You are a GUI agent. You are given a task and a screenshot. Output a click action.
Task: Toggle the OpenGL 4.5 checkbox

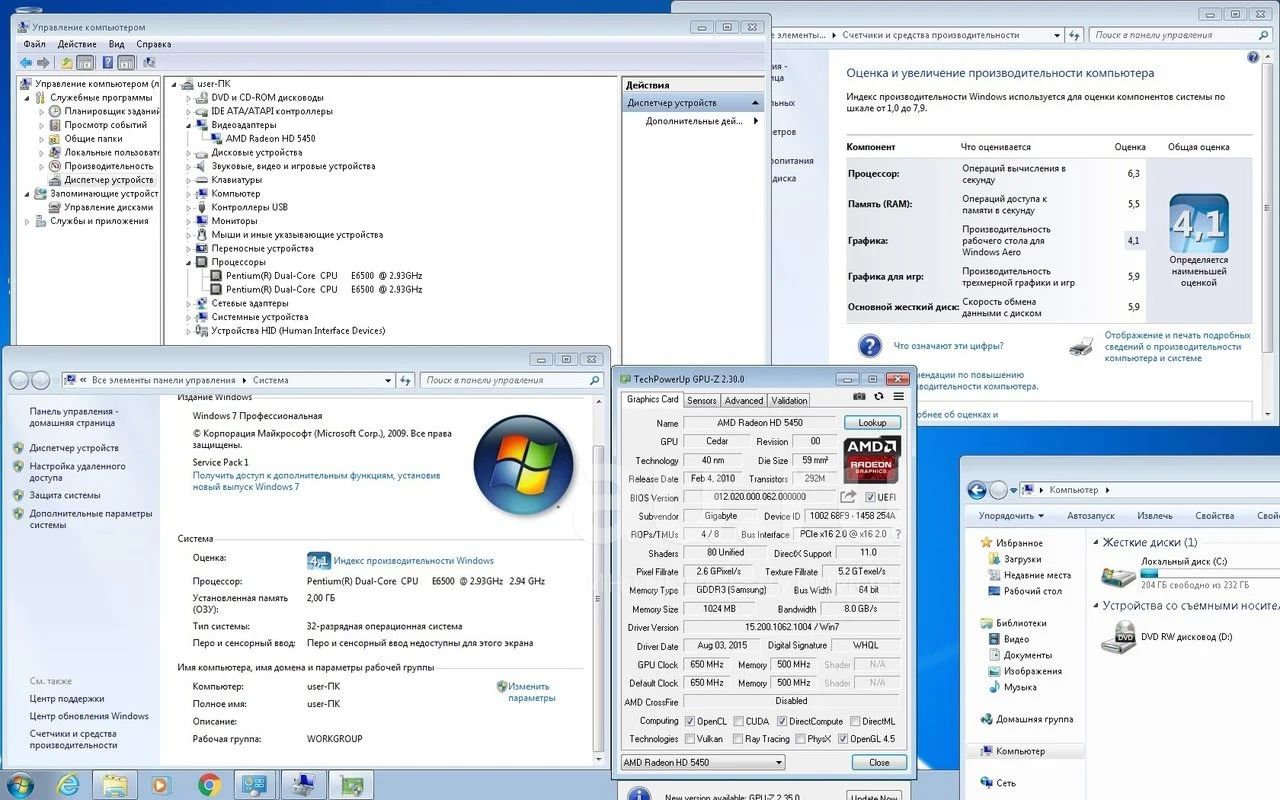(842, 739)
